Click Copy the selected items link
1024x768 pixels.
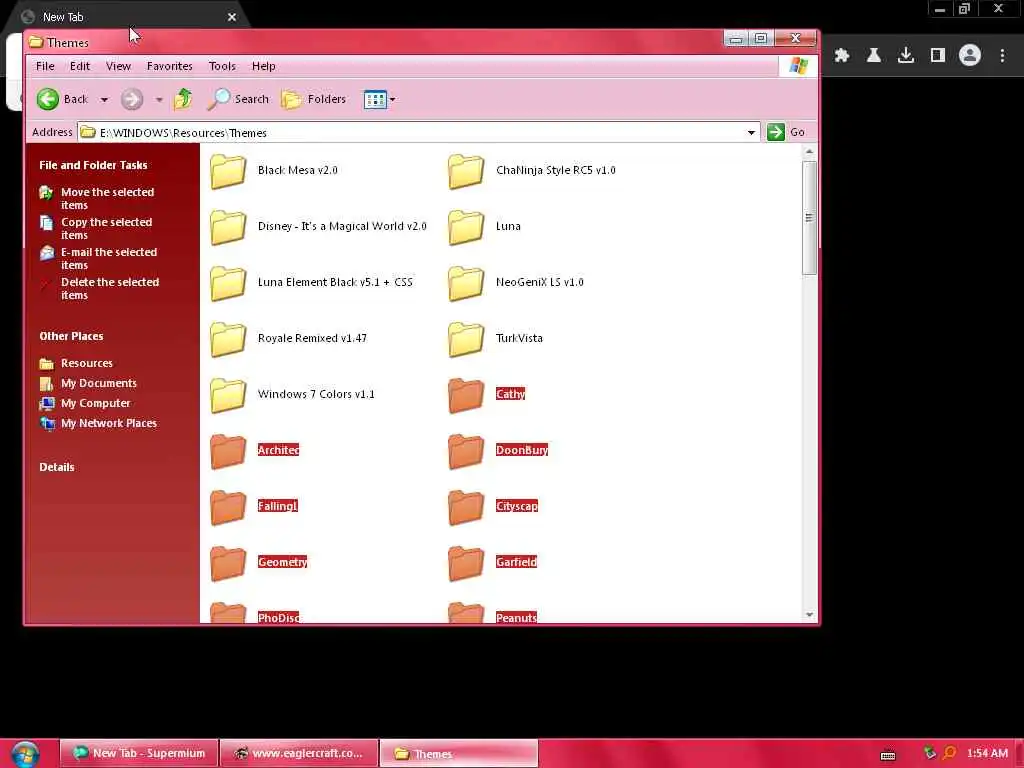(x=106, y=228)
